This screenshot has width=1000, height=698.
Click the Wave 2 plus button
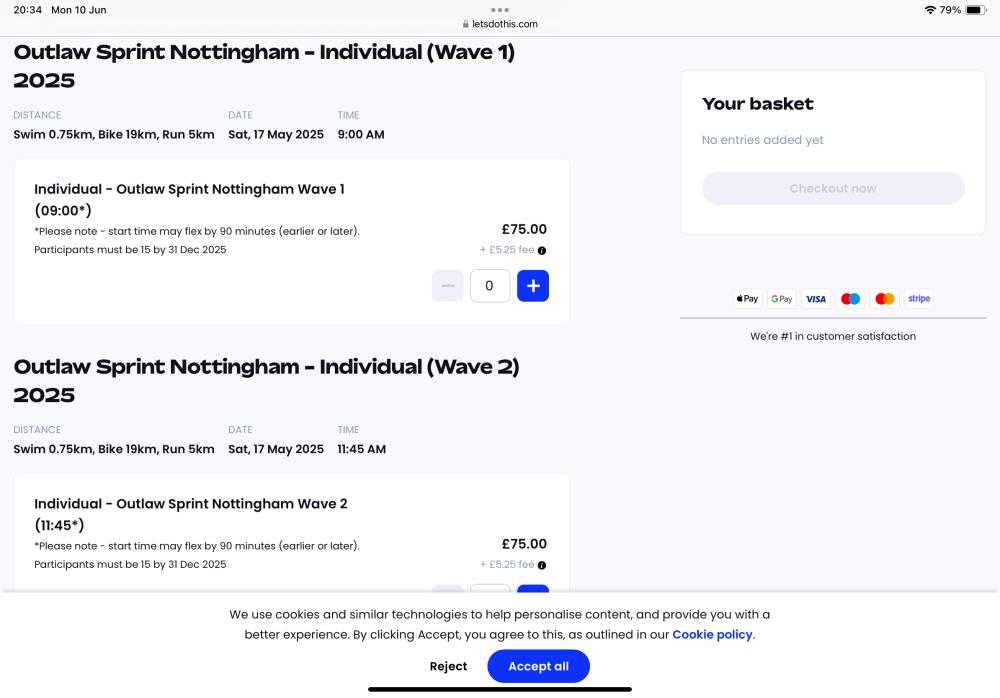point(533,588)
